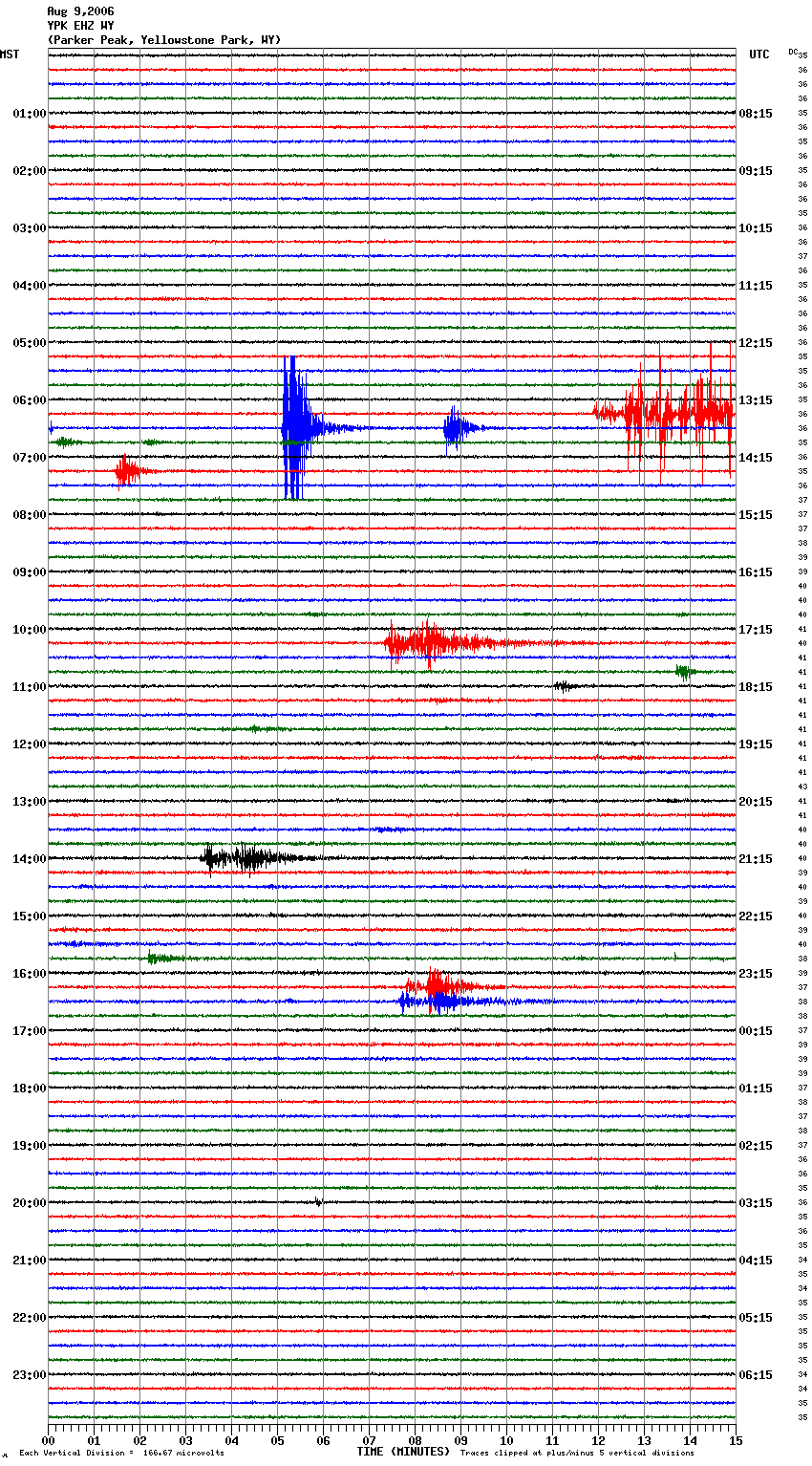Select the 18:00 MST time label
812x1466 pixels.
(x=30, y=1089)
